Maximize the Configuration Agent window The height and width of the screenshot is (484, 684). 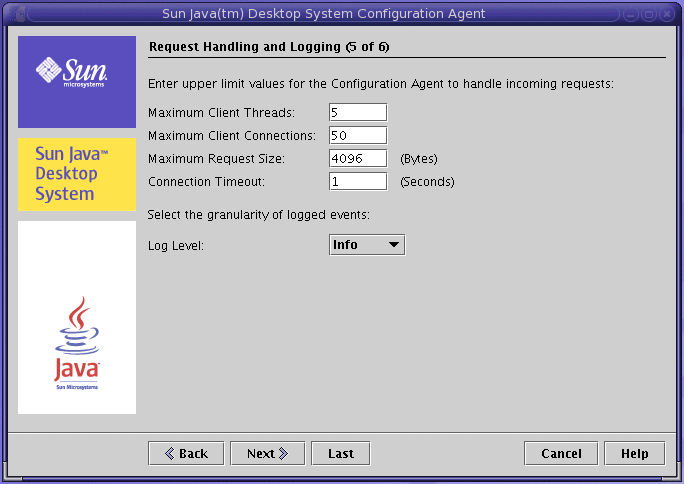[649, 14]
